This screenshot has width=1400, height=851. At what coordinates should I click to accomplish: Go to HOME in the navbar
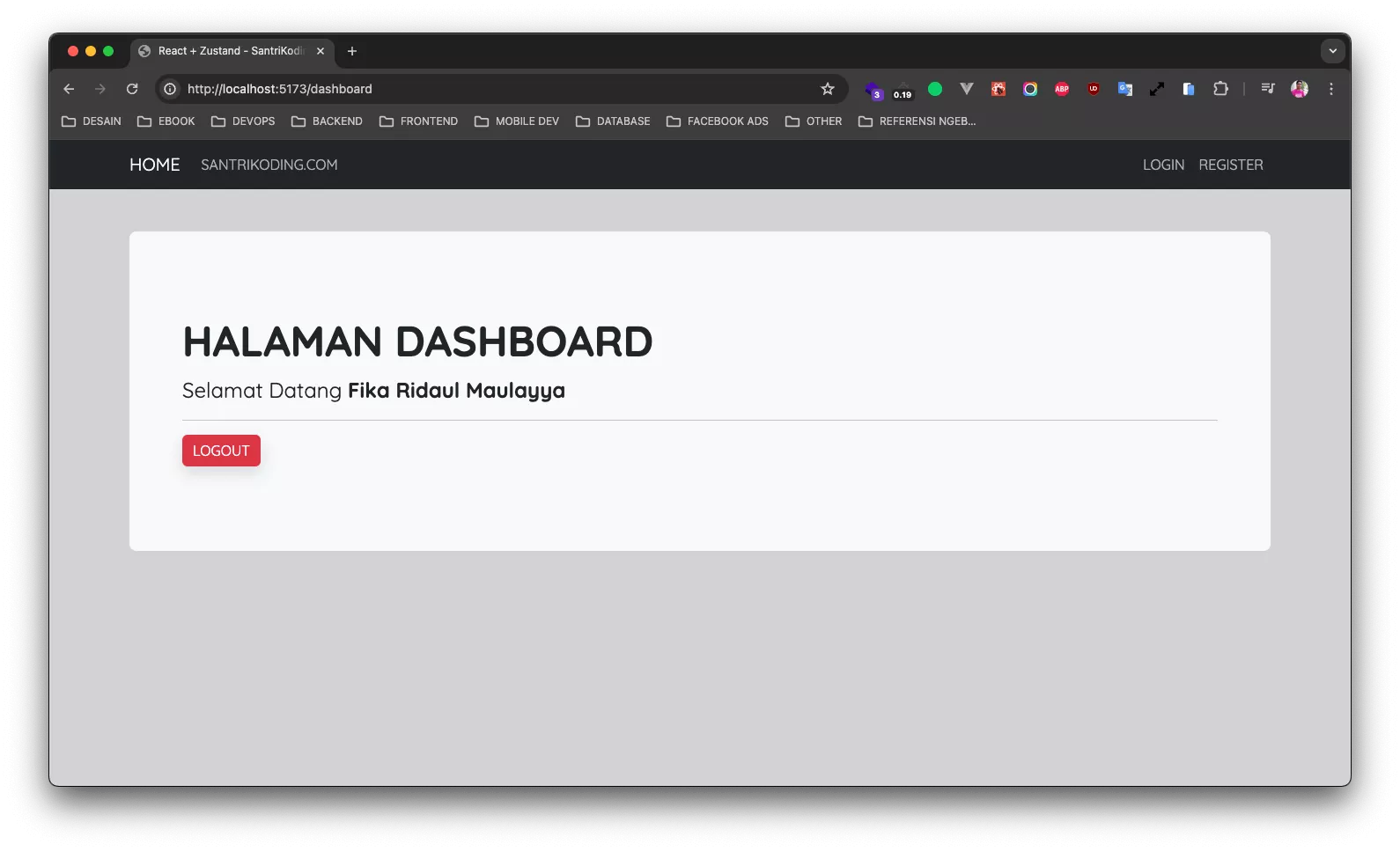[155, 165]
